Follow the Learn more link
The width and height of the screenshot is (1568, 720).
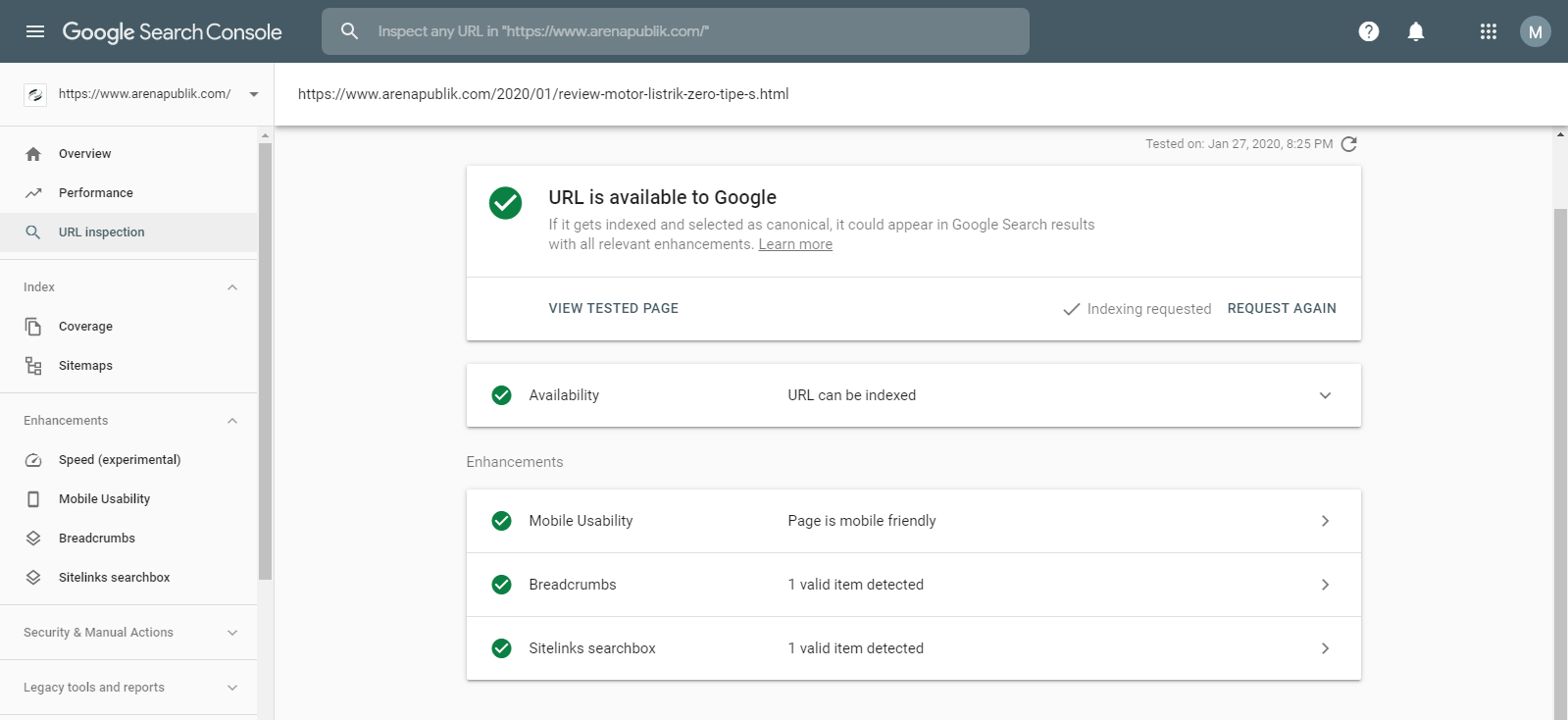pos(795,244)
